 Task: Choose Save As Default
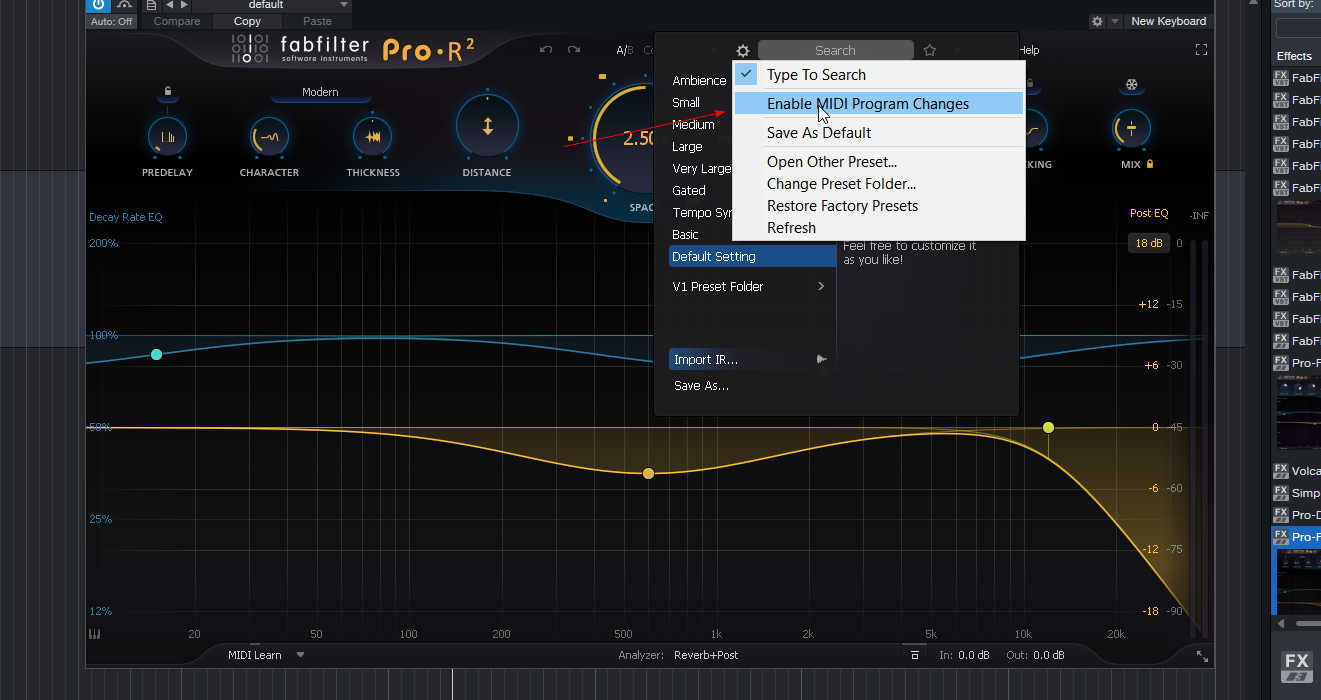[x=879, y=133]
